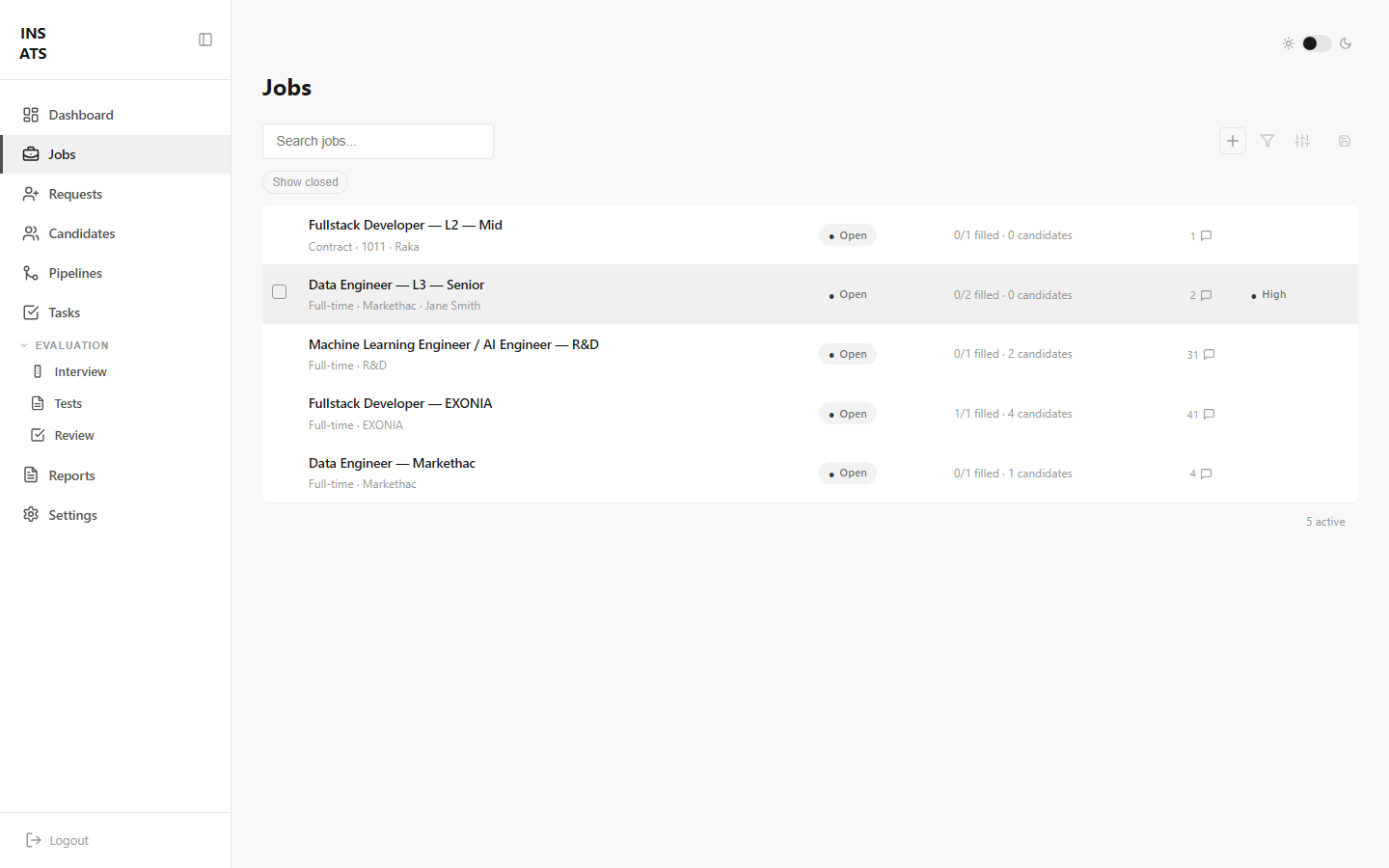Check the Data Engineer L3 Senior checkbox
This screenshot has height=868, width=1389.
280,291
